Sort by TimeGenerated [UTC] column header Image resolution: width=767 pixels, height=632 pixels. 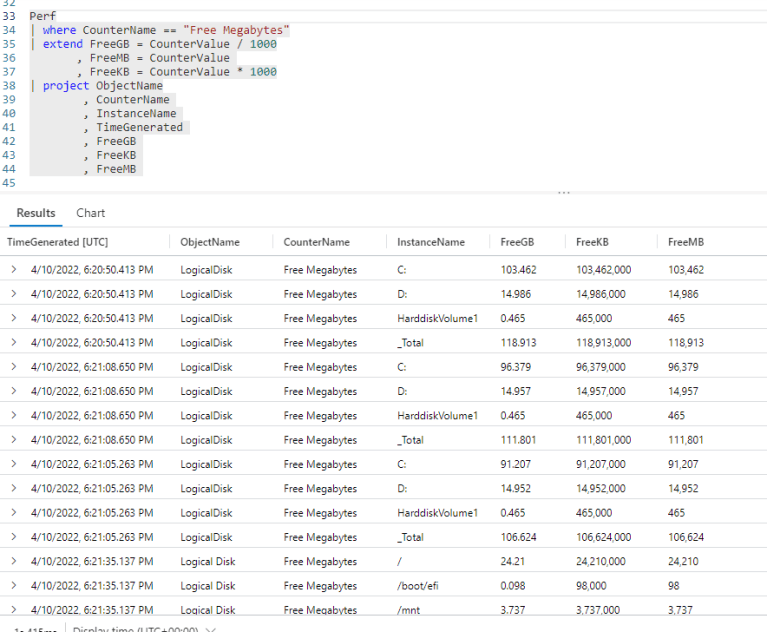coord(57,242)
